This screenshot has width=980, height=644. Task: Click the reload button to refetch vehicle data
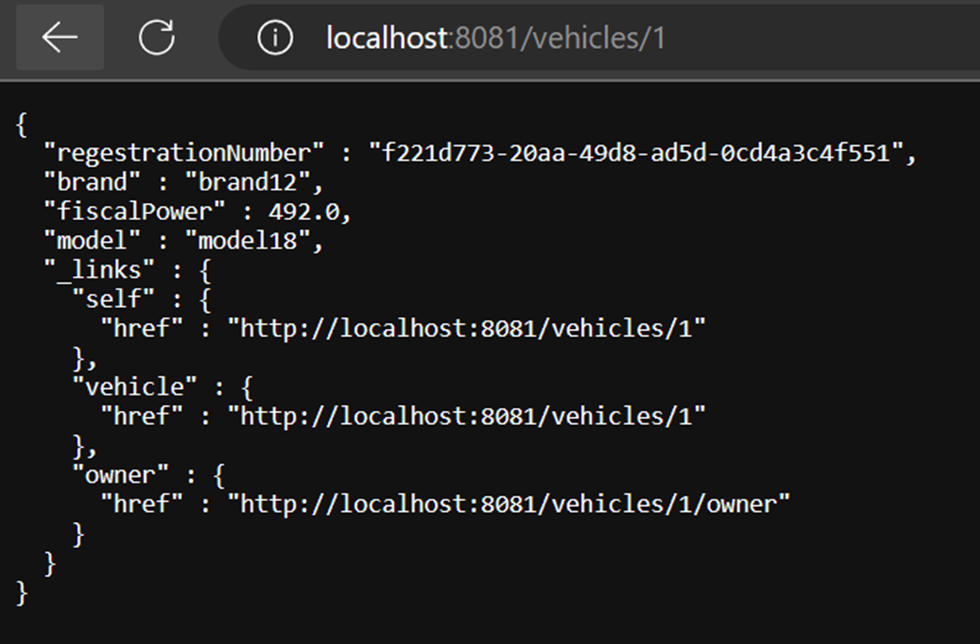[157, 36]
